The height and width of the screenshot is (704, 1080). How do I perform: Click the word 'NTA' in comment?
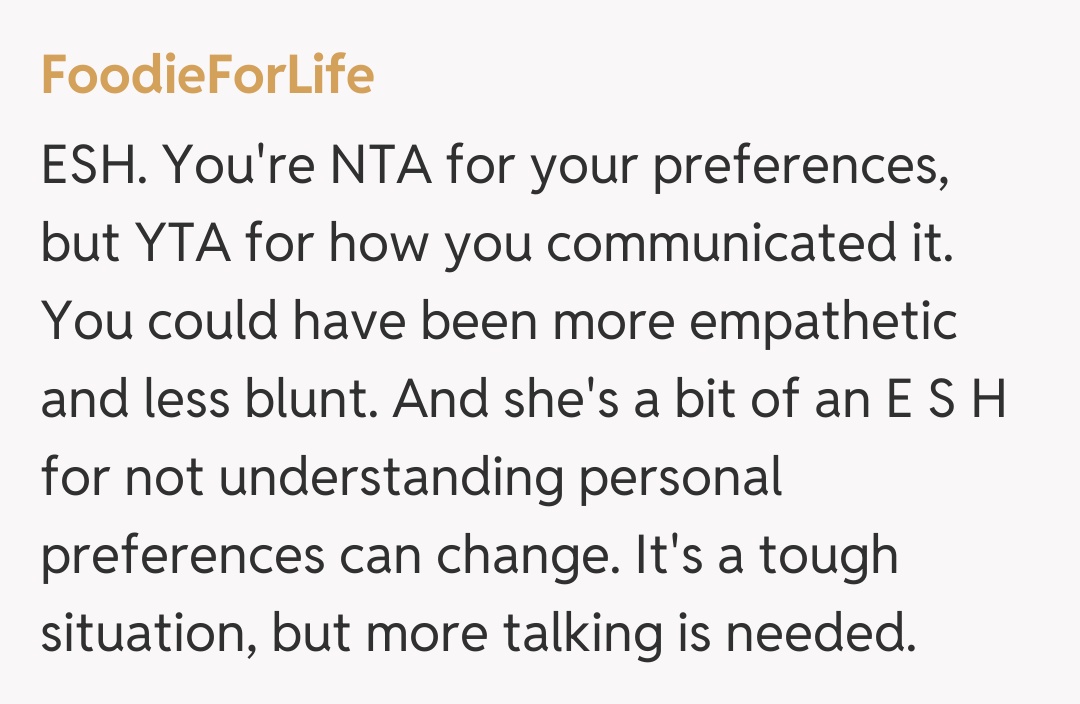(x=386, y=166)
